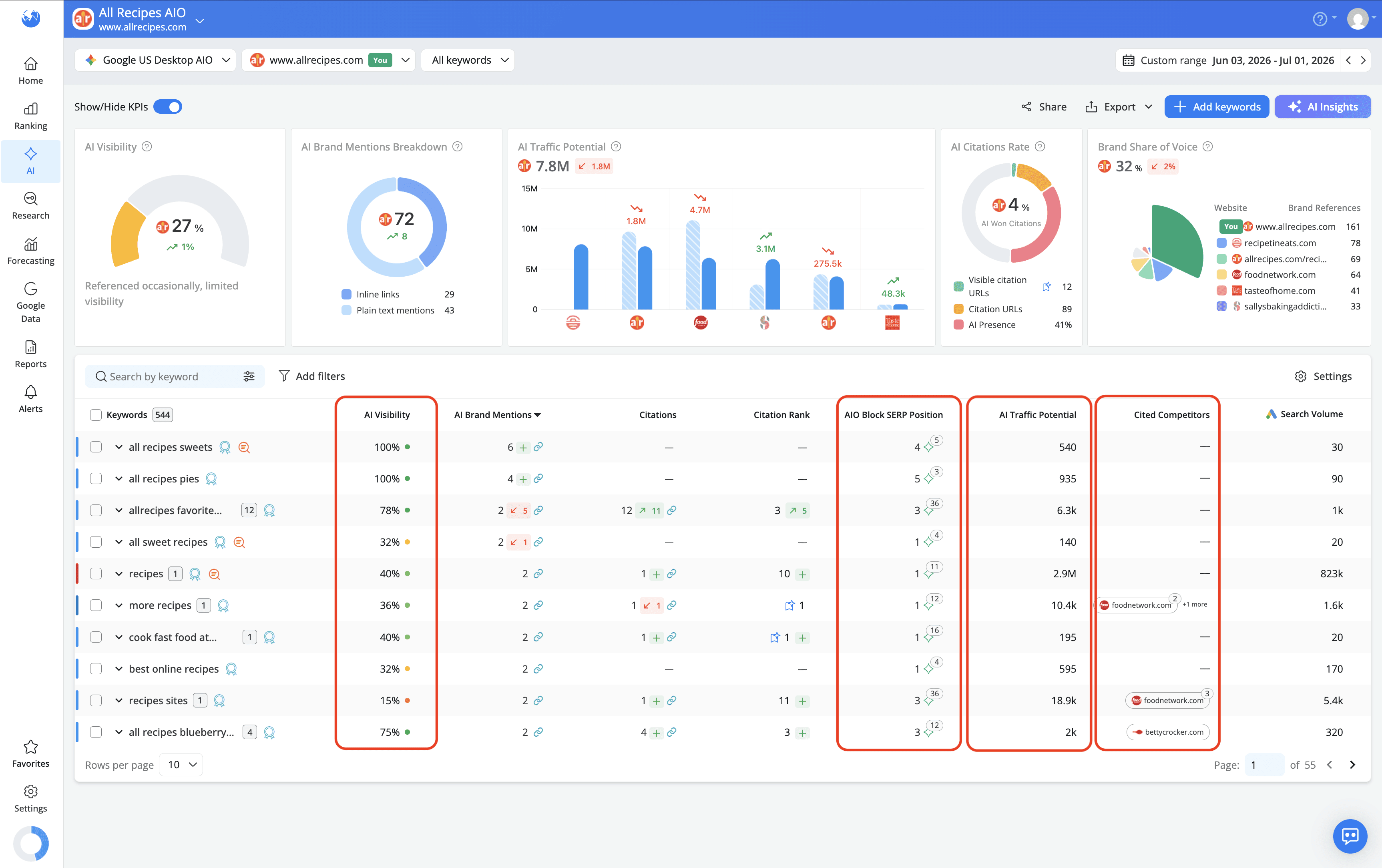Open the Export dropdown
Screen dimensions: 1382x868
point(1119,107)
